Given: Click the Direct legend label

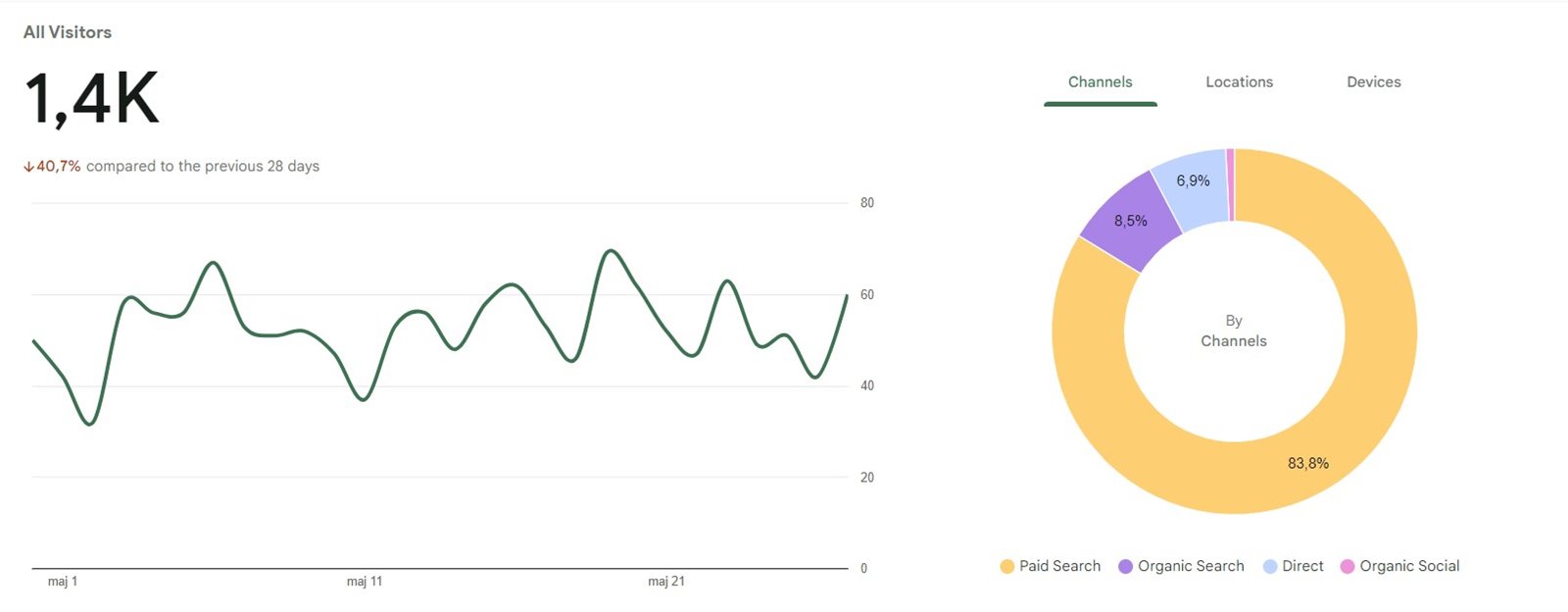Looking at the screenshot, I should (x=1302, y=566).
